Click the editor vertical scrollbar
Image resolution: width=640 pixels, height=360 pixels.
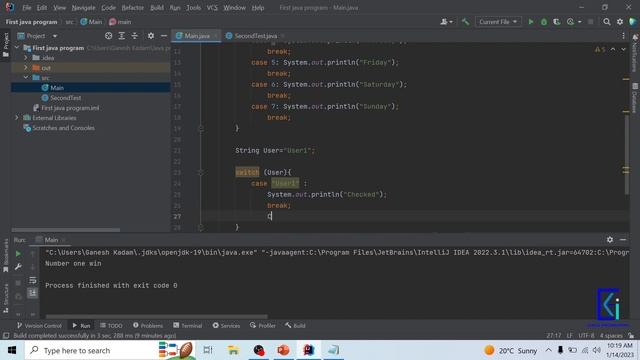[627, 155]
